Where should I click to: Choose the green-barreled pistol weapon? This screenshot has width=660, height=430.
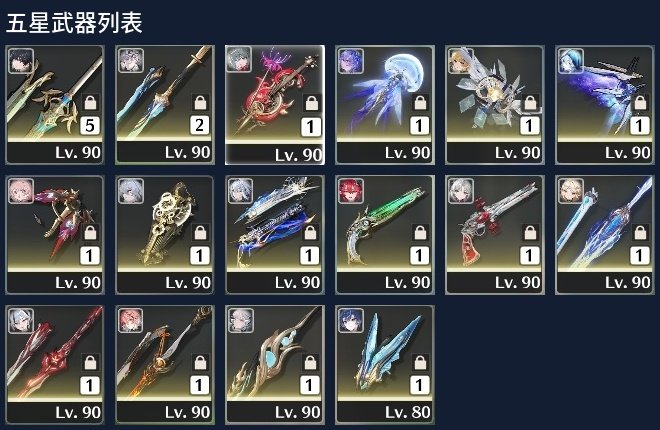[x=385, y=235]
